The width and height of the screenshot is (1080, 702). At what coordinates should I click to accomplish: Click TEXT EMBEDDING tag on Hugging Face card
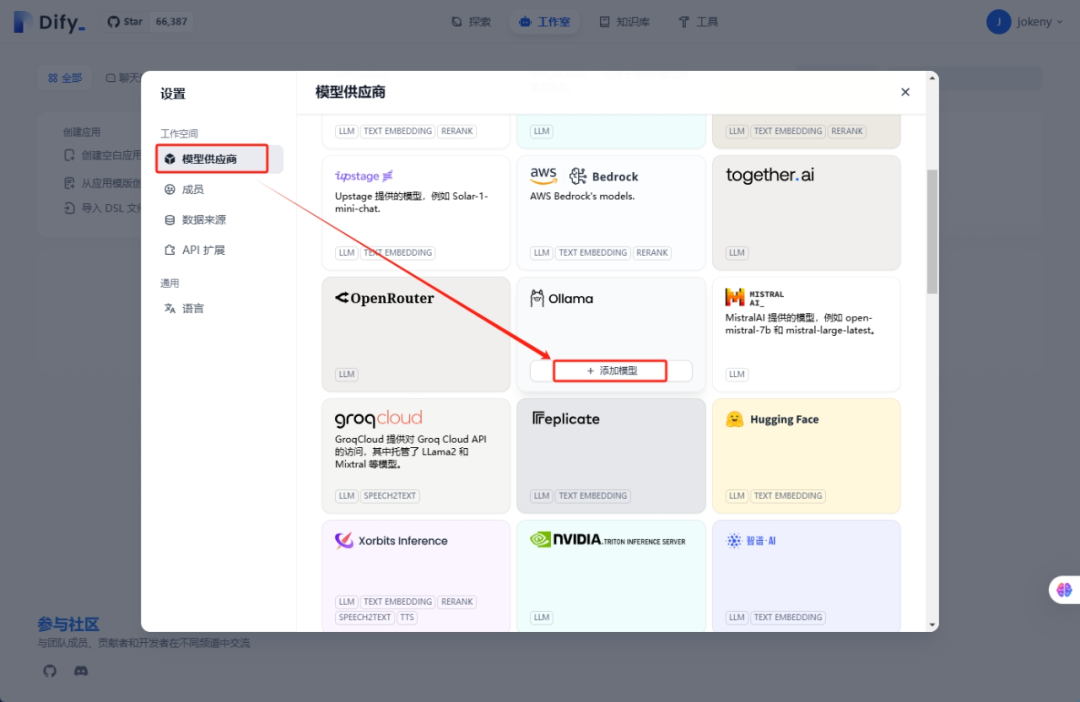click(787, 496)
